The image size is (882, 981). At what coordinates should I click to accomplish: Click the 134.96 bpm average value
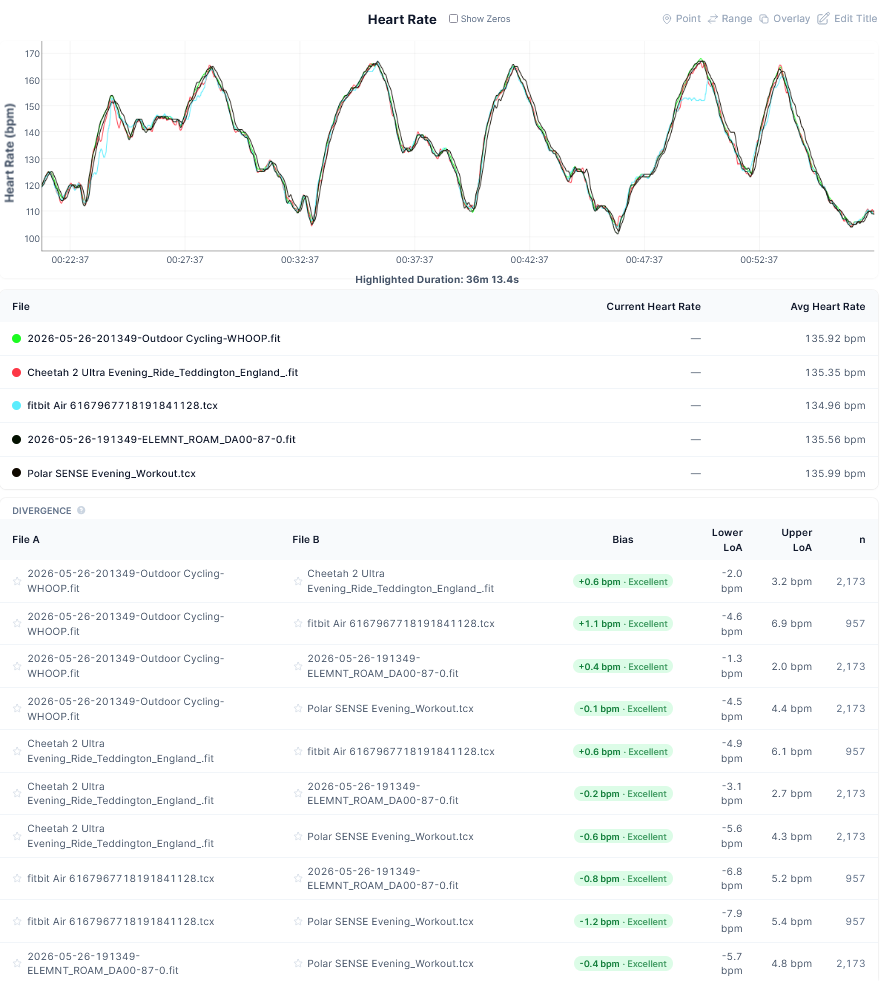pyautogui.click(x=835, y=405)
